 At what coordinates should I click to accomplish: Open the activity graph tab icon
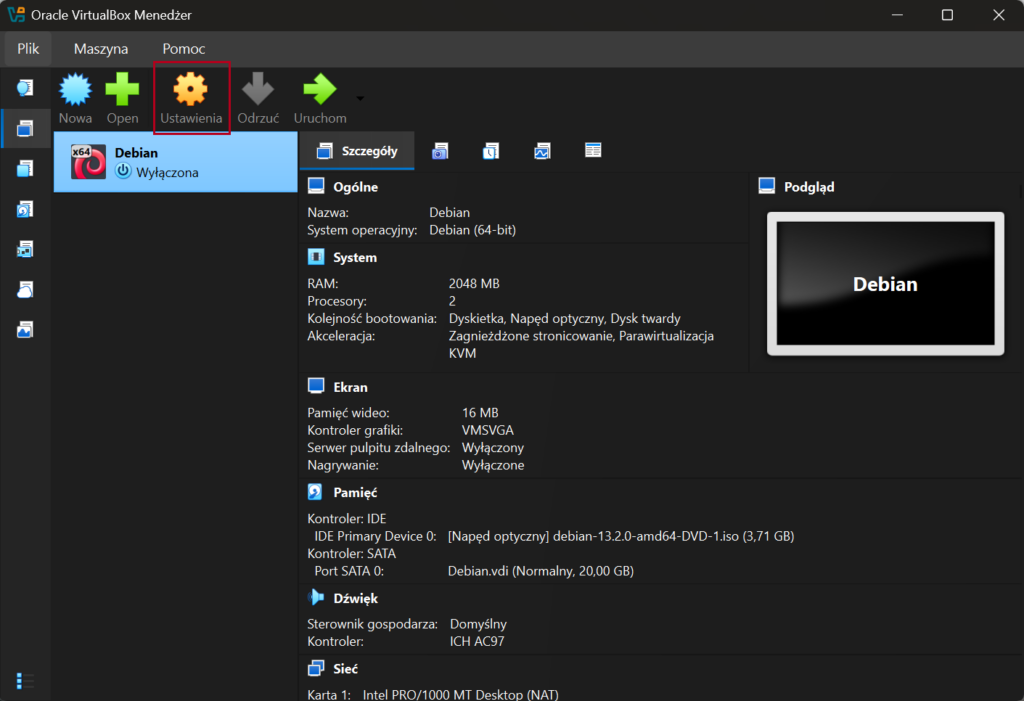tap(542, 152)
